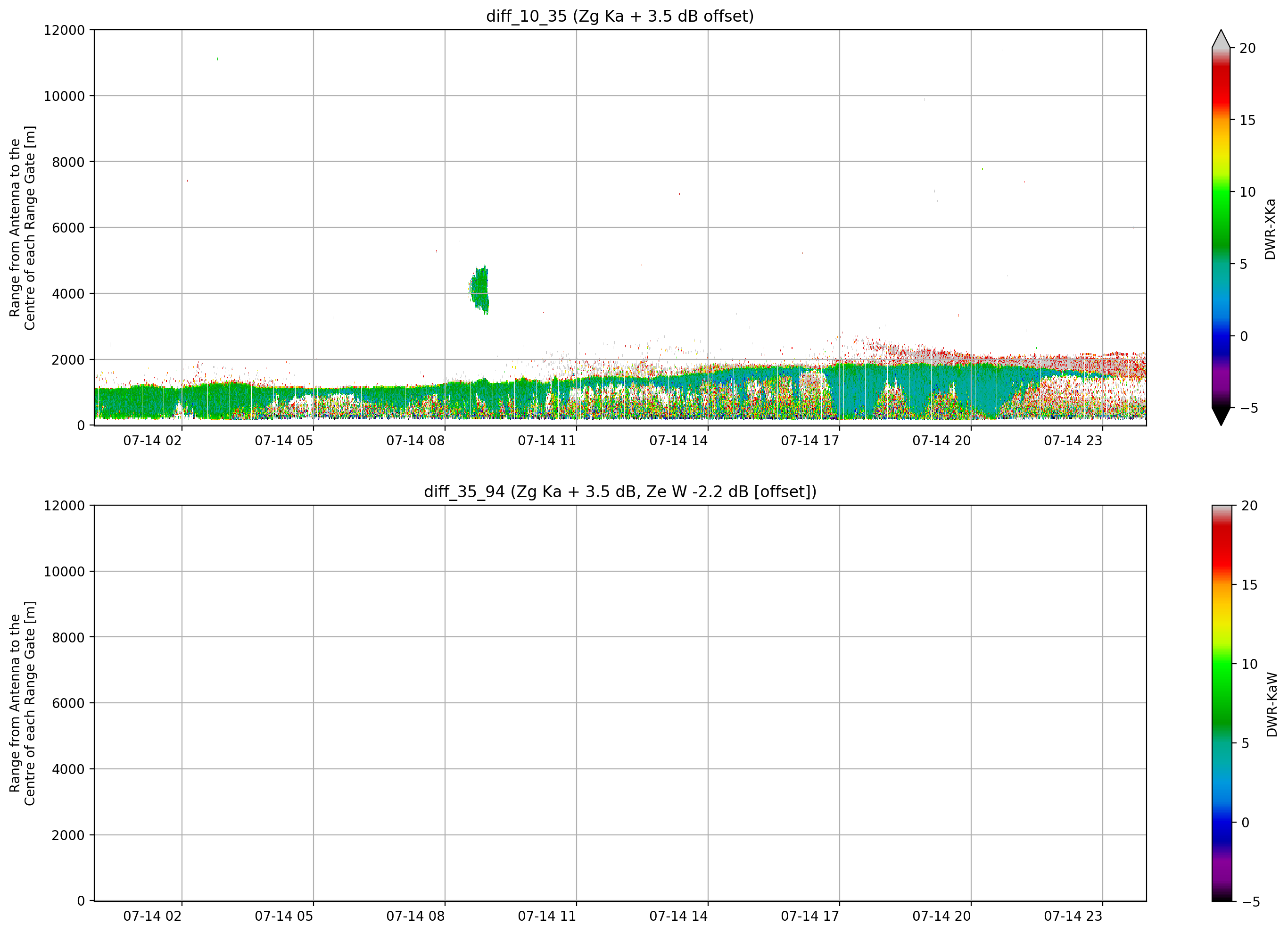Viewport: 1288px width, 933px height.
Task: Click the "07-14 20" tick label under the bottom plot
Action: pos(941,916)
